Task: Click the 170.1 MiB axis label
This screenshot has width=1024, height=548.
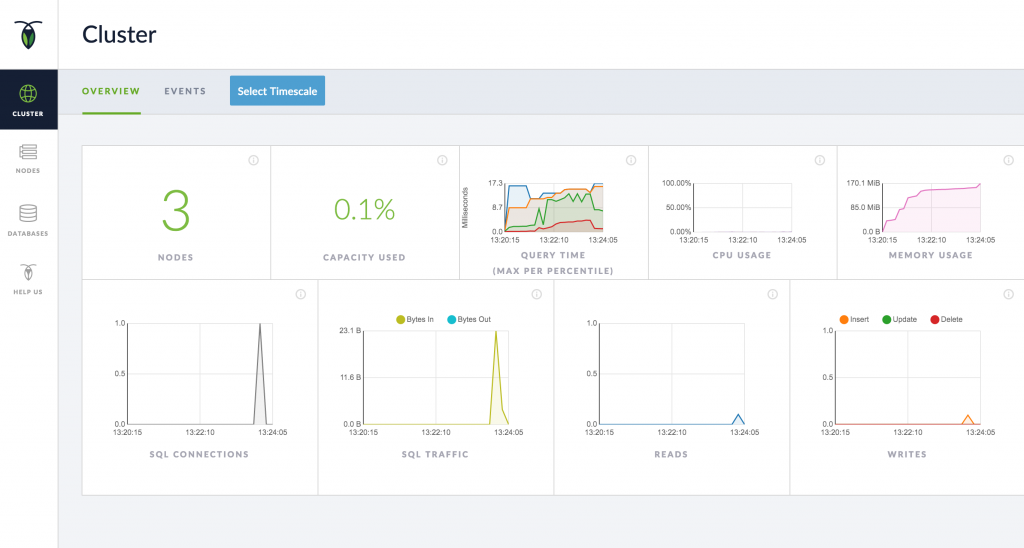Action: pos(863,183)
